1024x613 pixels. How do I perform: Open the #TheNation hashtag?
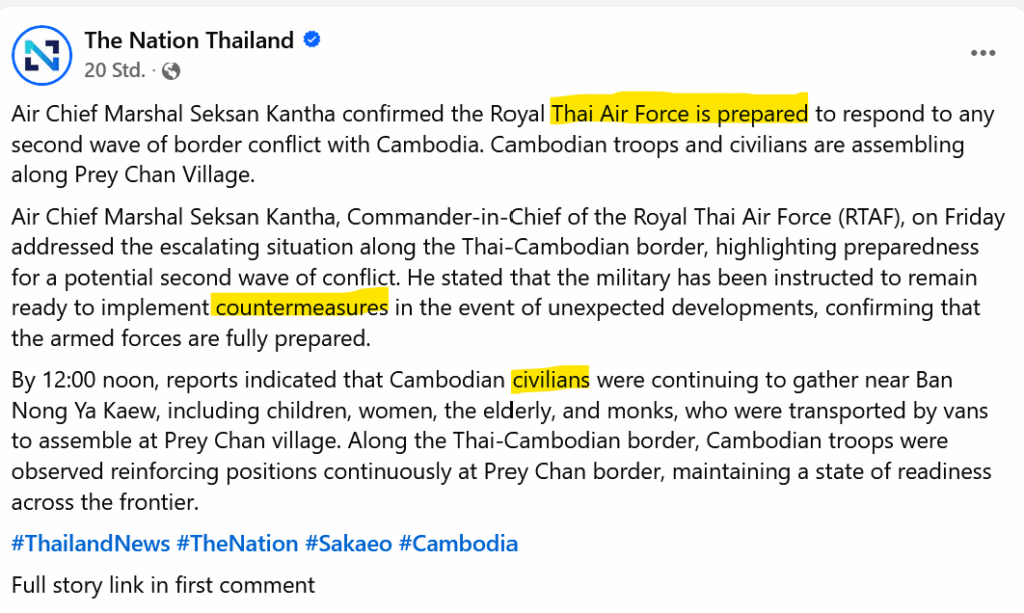coord(237,544)
